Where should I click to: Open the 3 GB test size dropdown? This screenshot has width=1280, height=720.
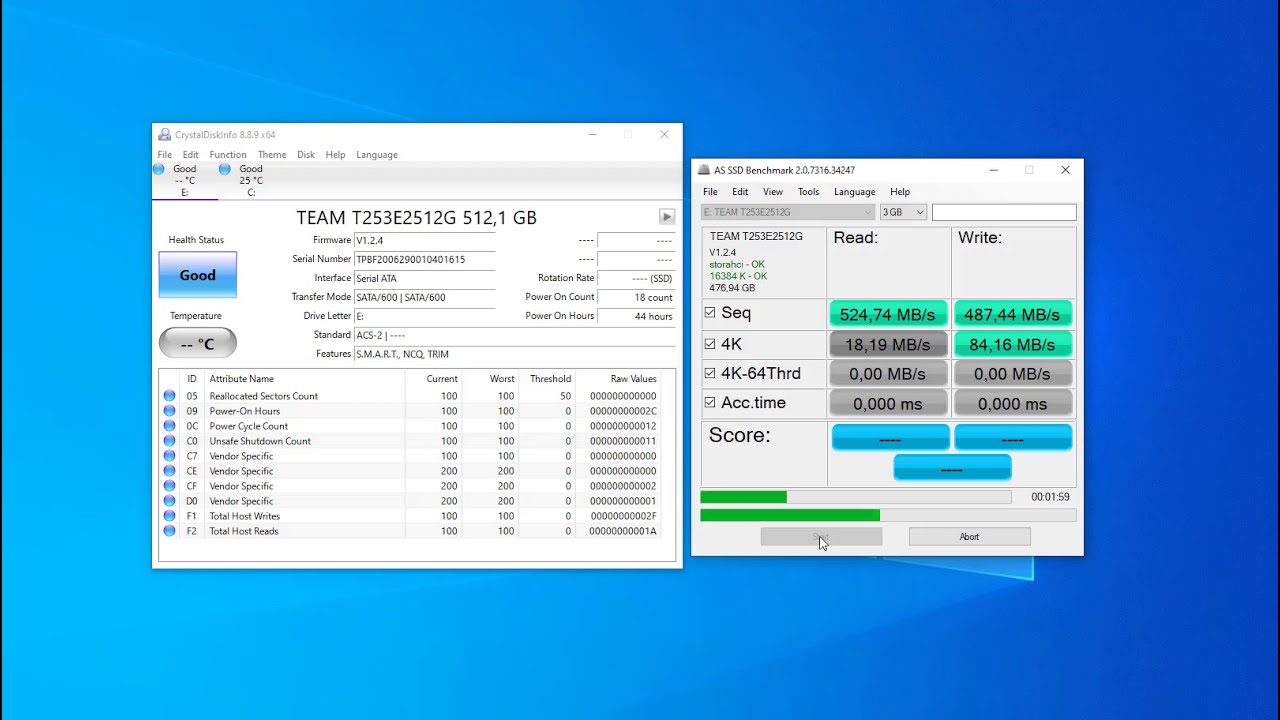pos(903,212)
